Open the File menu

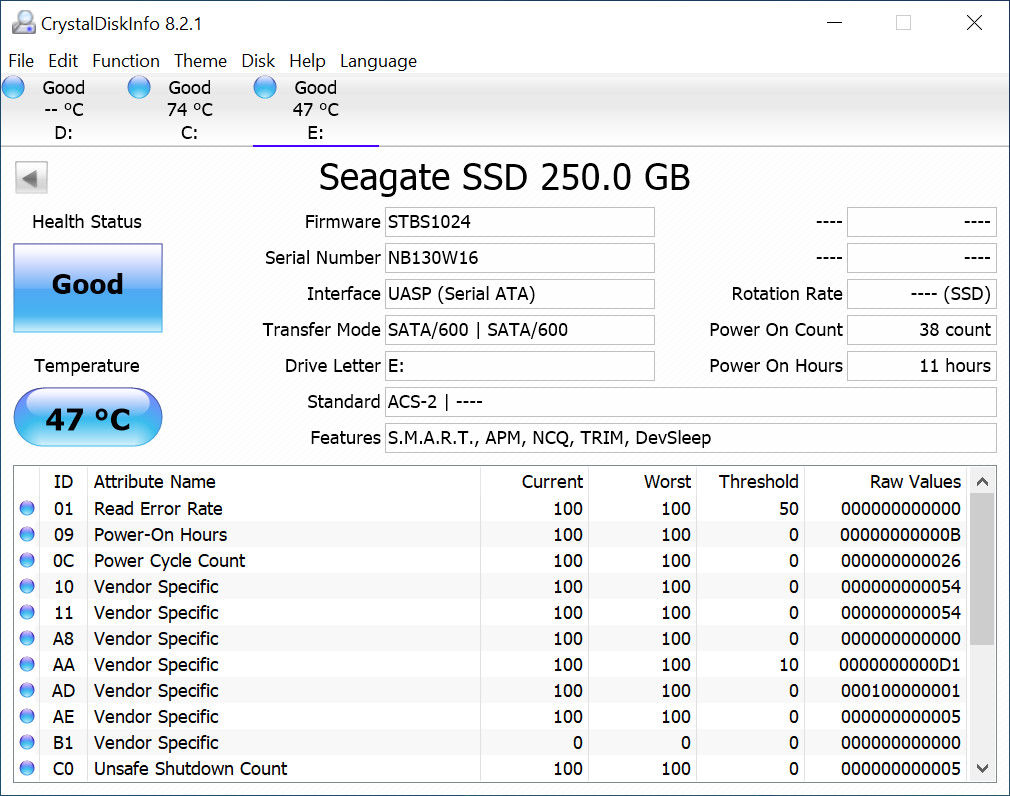21,61
